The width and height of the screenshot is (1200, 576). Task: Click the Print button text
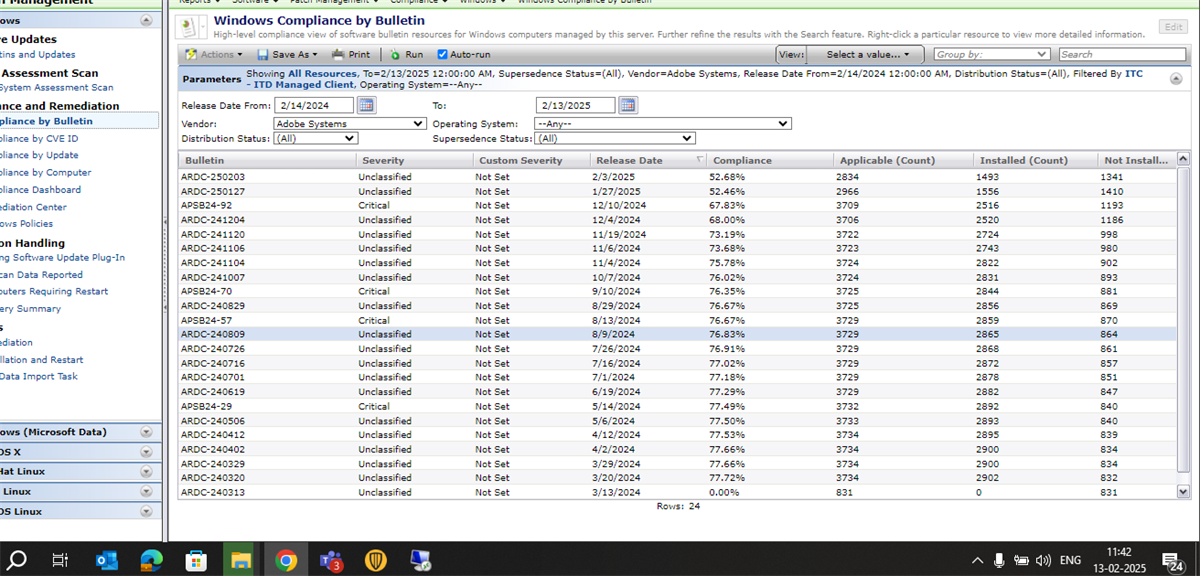point(359,55)
